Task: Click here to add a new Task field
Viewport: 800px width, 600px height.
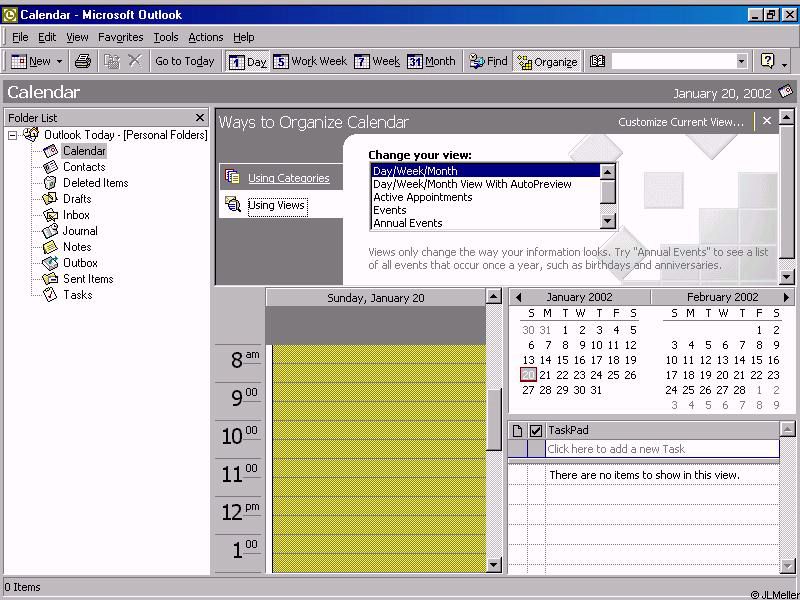Action: click(x=660, y=449)
